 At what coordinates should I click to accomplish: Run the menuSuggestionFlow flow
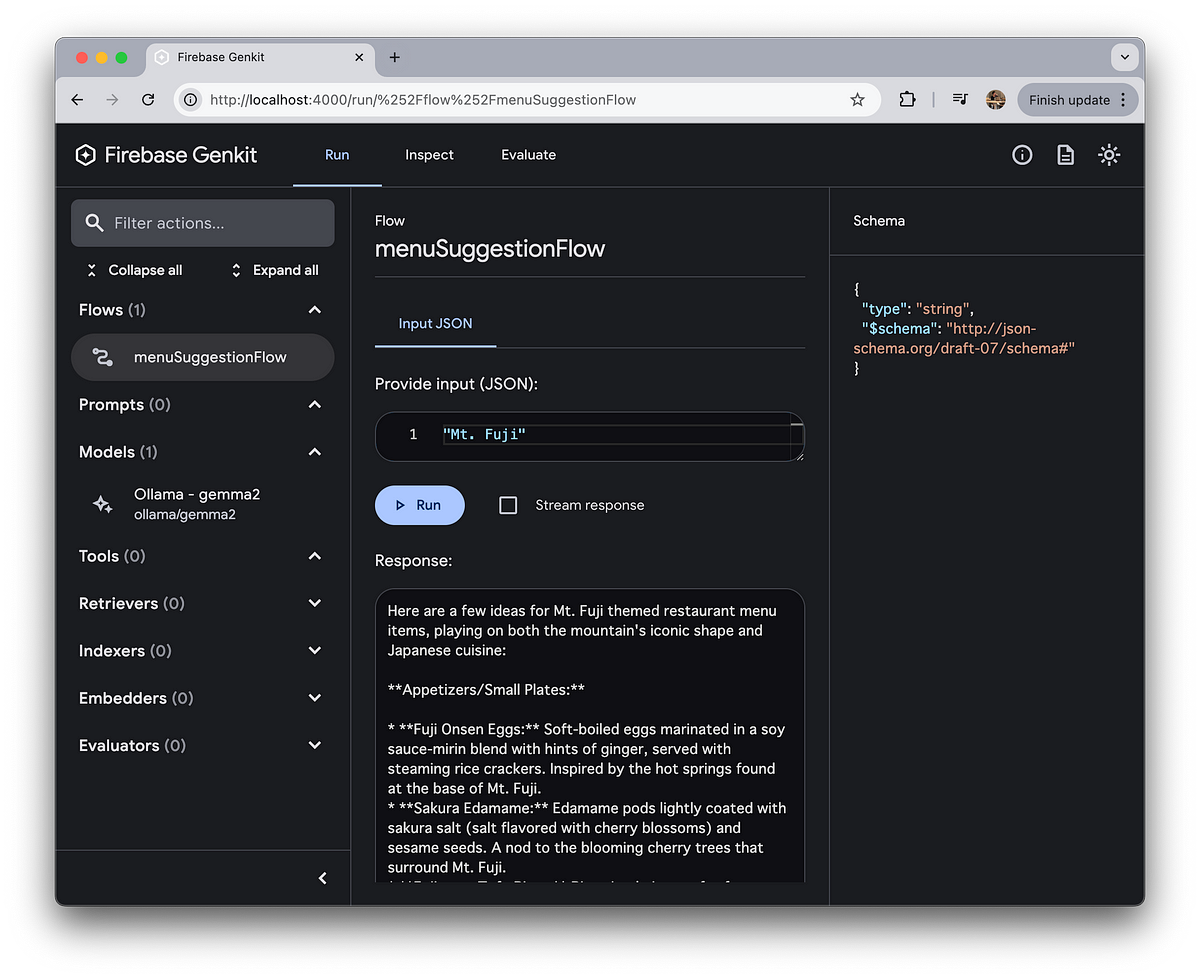[x=419, y=505]
